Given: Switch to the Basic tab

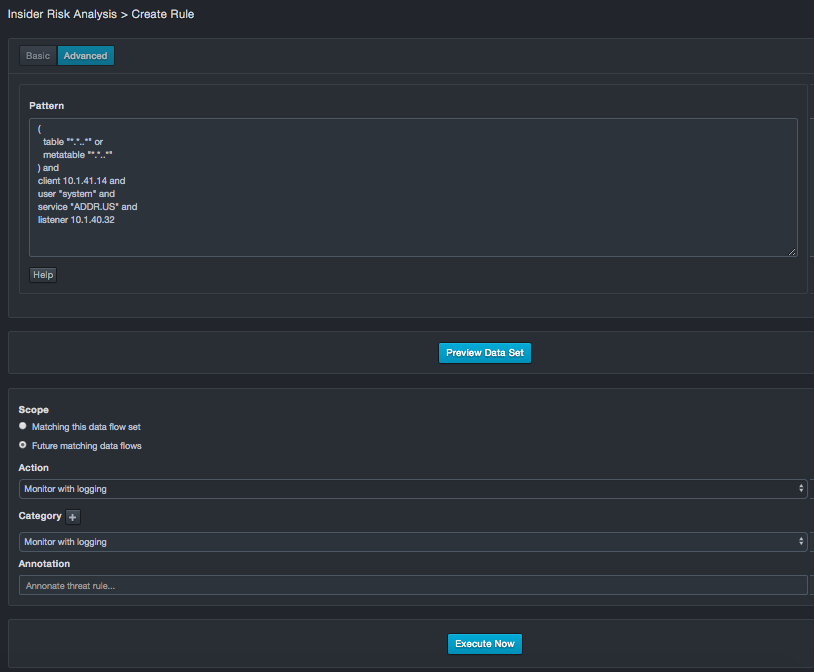Looking at the screenshot, I should coord(38,56).
